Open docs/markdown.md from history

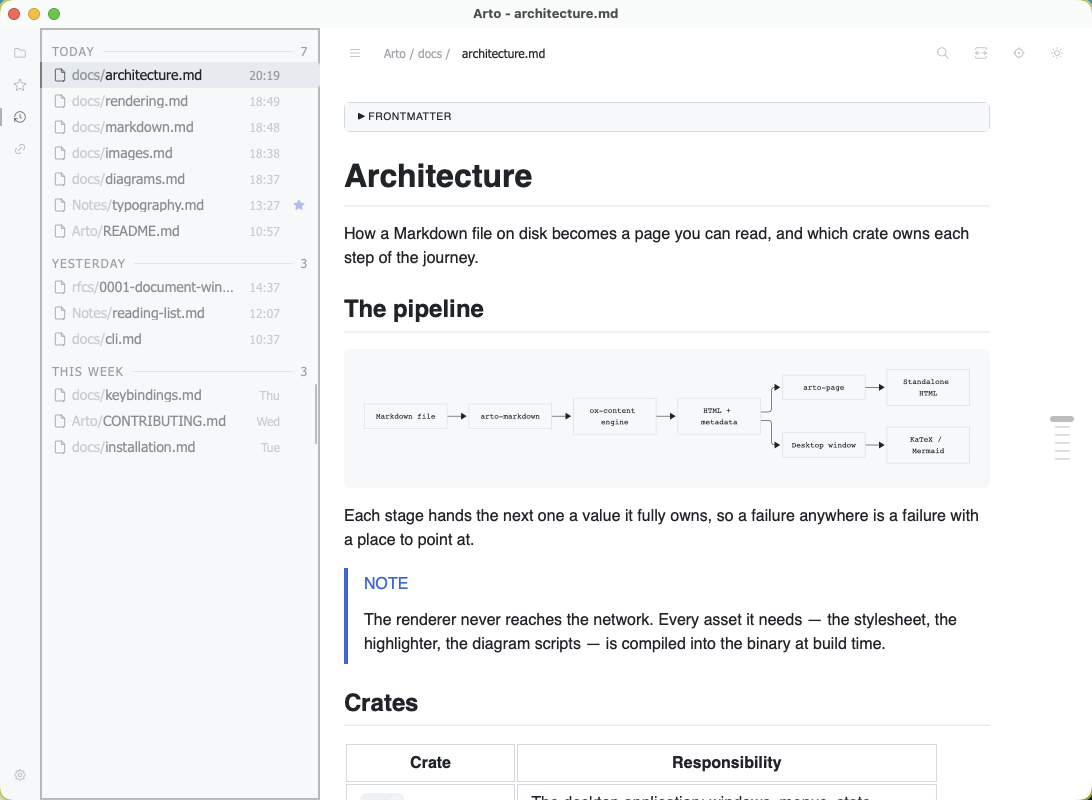[x=180, y=127]
